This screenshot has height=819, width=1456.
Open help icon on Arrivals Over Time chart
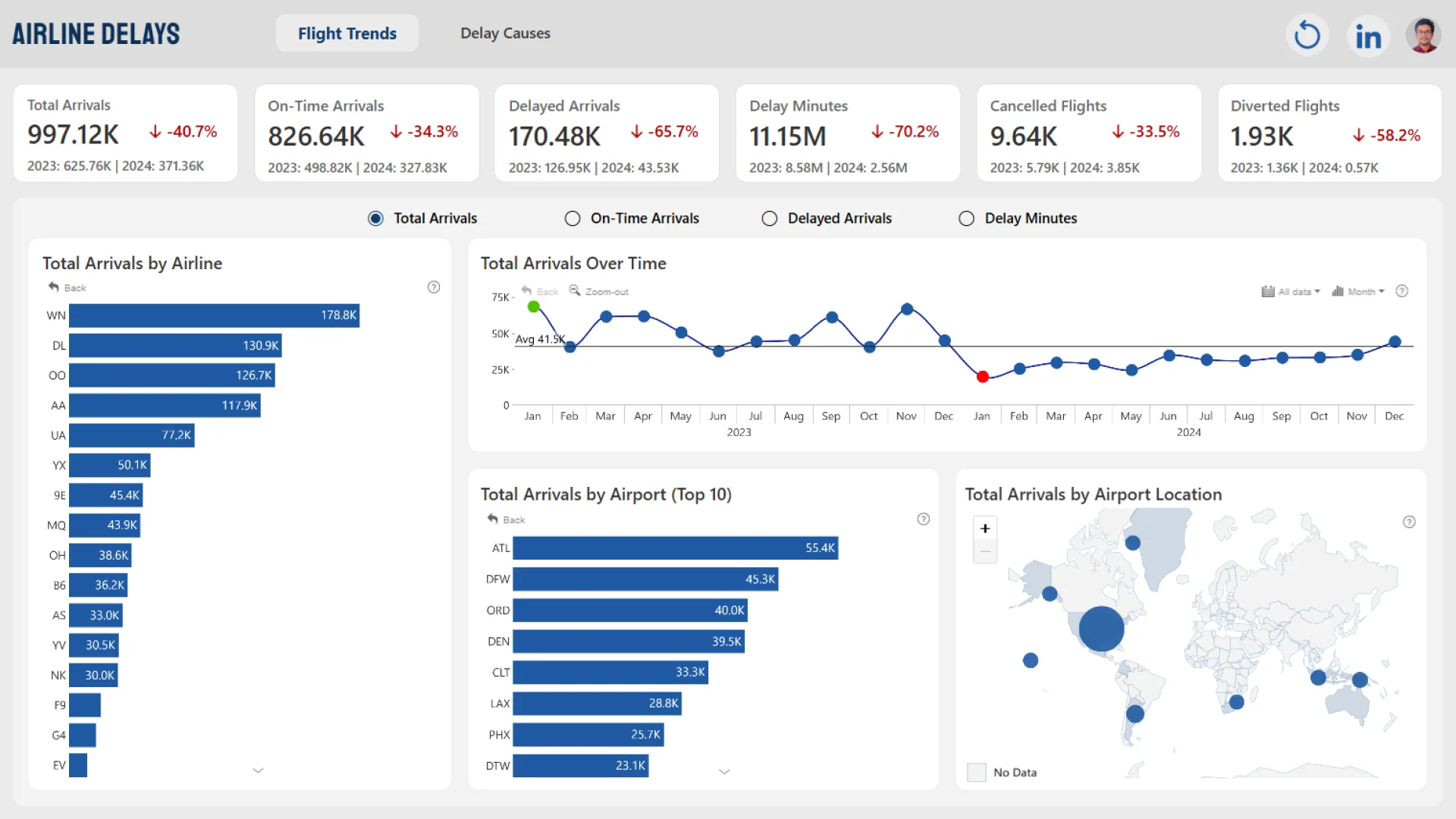[x=1402, y=291]
